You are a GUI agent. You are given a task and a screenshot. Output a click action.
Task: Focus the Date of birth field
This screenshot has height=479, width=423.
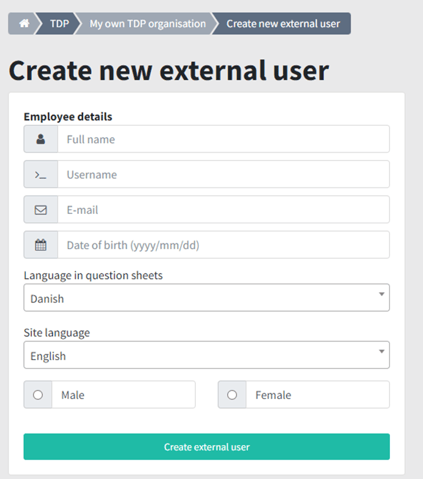223,245
